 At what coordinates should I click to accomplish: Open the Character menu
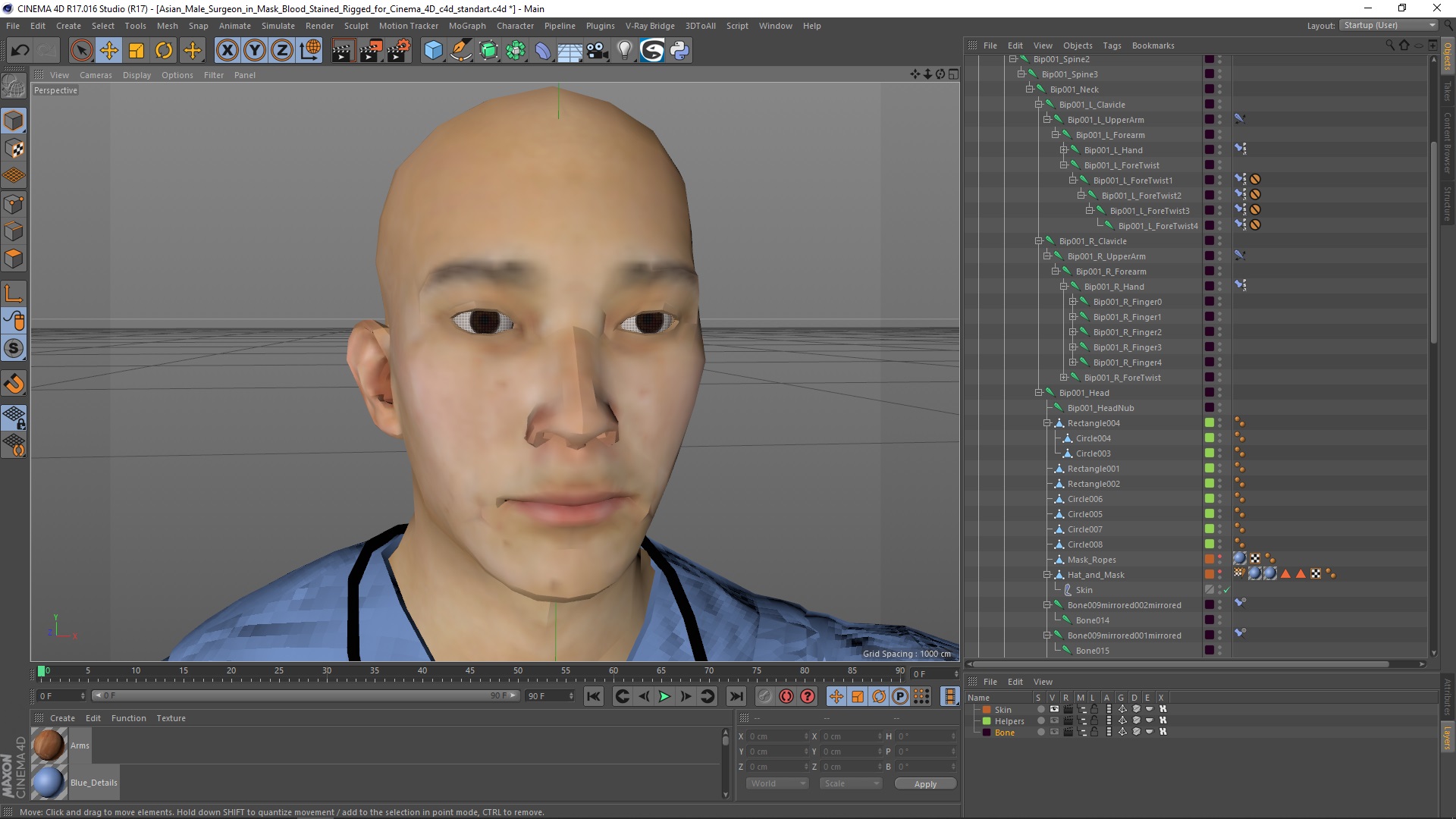pos(515,26)
